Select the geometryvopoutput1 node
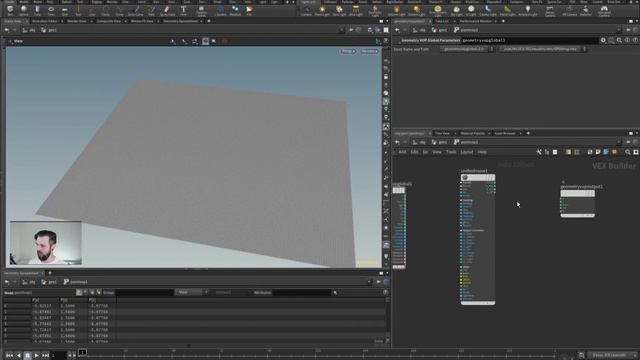Screen dimensions: 640x360 pyautogui.click(x=578, y=204)
